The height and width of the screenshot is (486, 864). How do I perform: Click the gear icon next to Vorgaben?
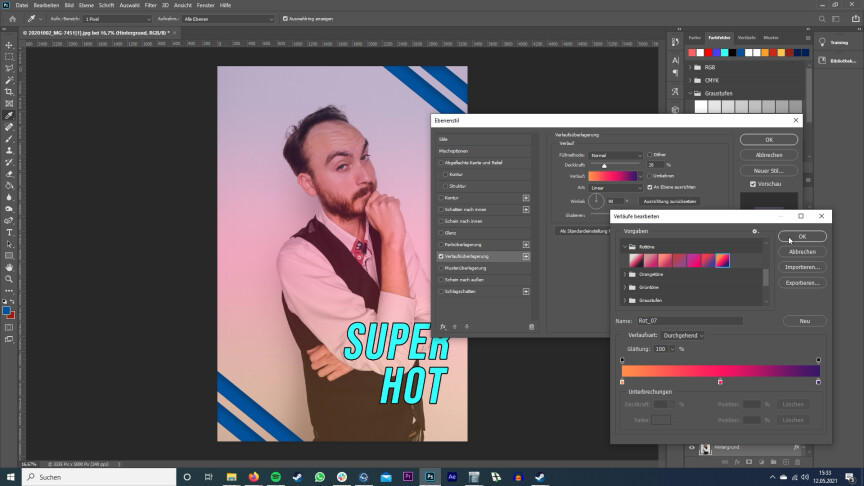(x=755, y=231)
